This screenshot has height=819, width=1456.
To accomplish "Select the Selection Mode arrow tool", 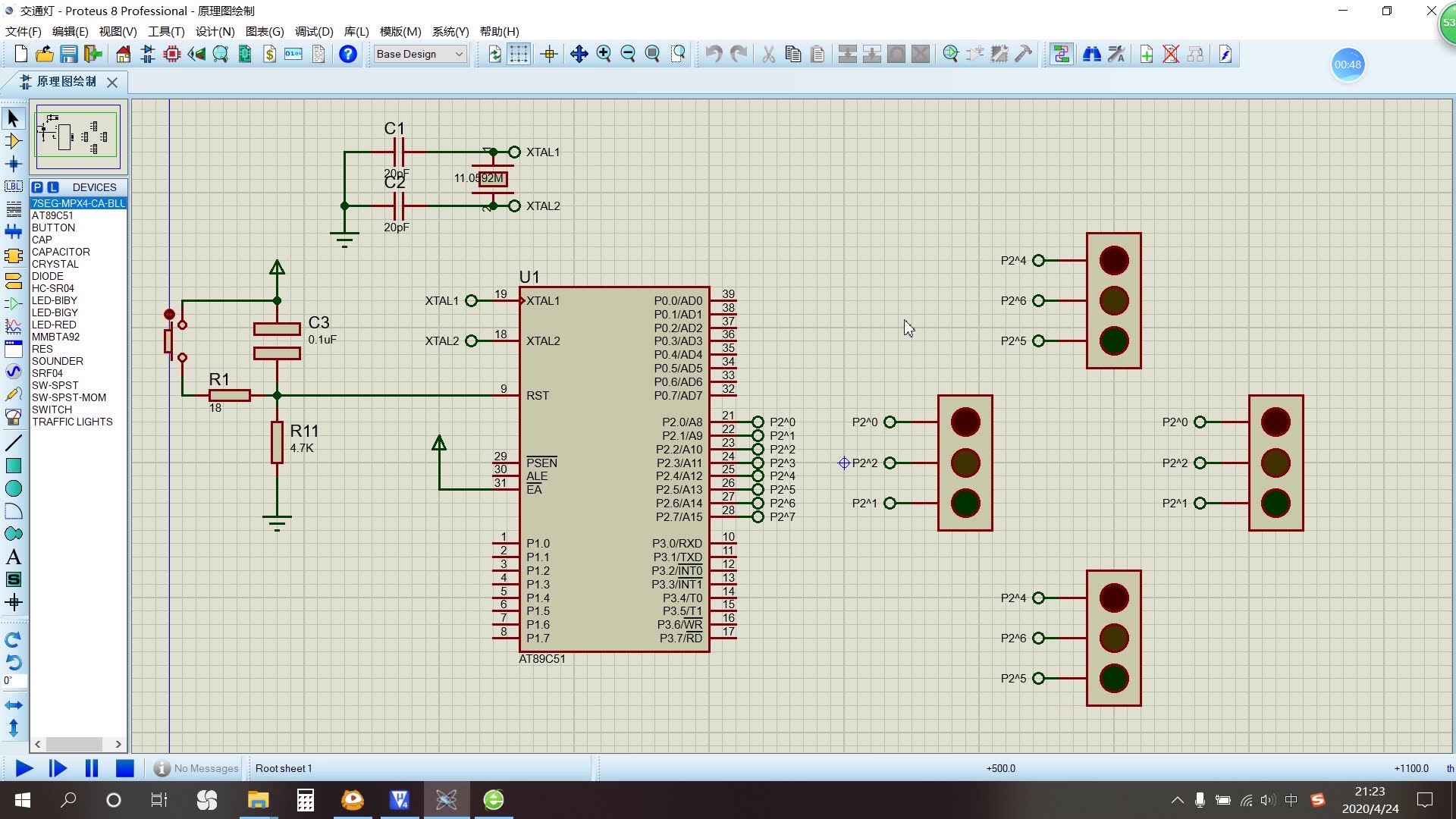I will point(14,118).
